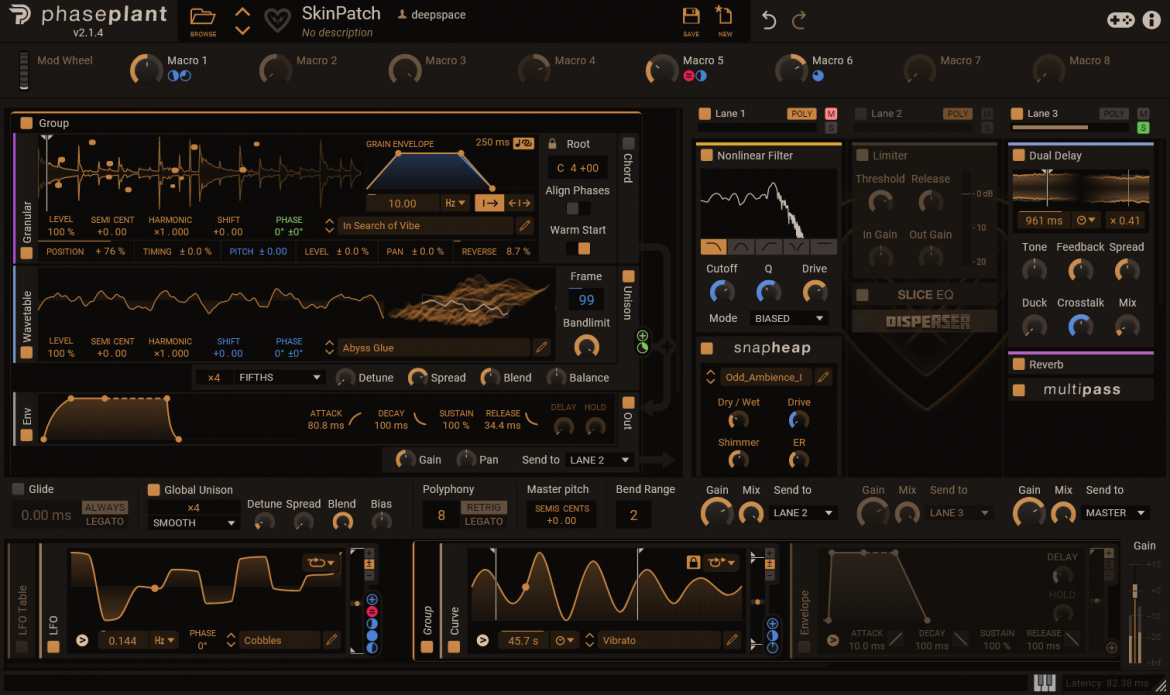Click the Save preset icon
Image resolution: width=1170 pixels, height=695 pixels.
[x=691, y=17]
